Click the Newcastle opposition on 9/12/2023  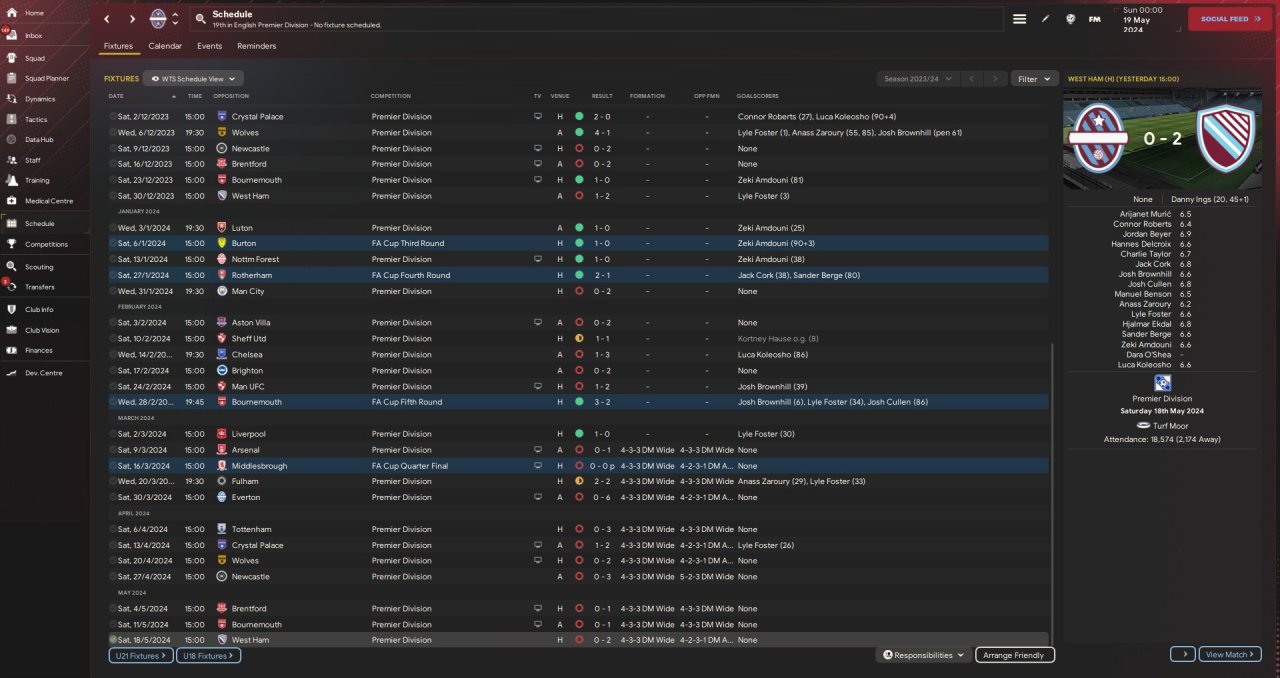point(250,148)
